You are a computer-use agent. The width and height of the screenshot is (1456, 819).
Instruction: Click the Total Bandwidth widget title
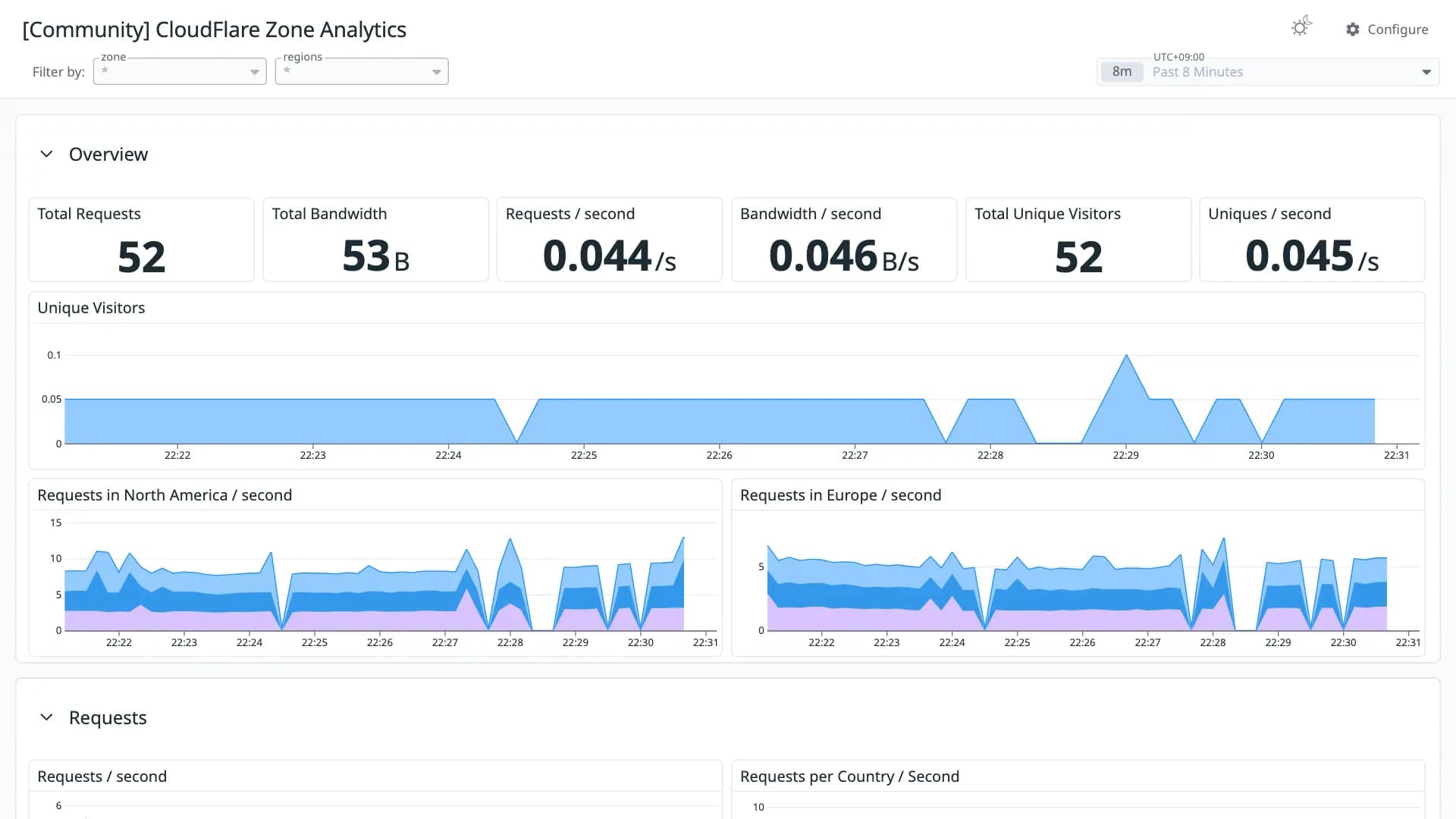pos(329,214)
